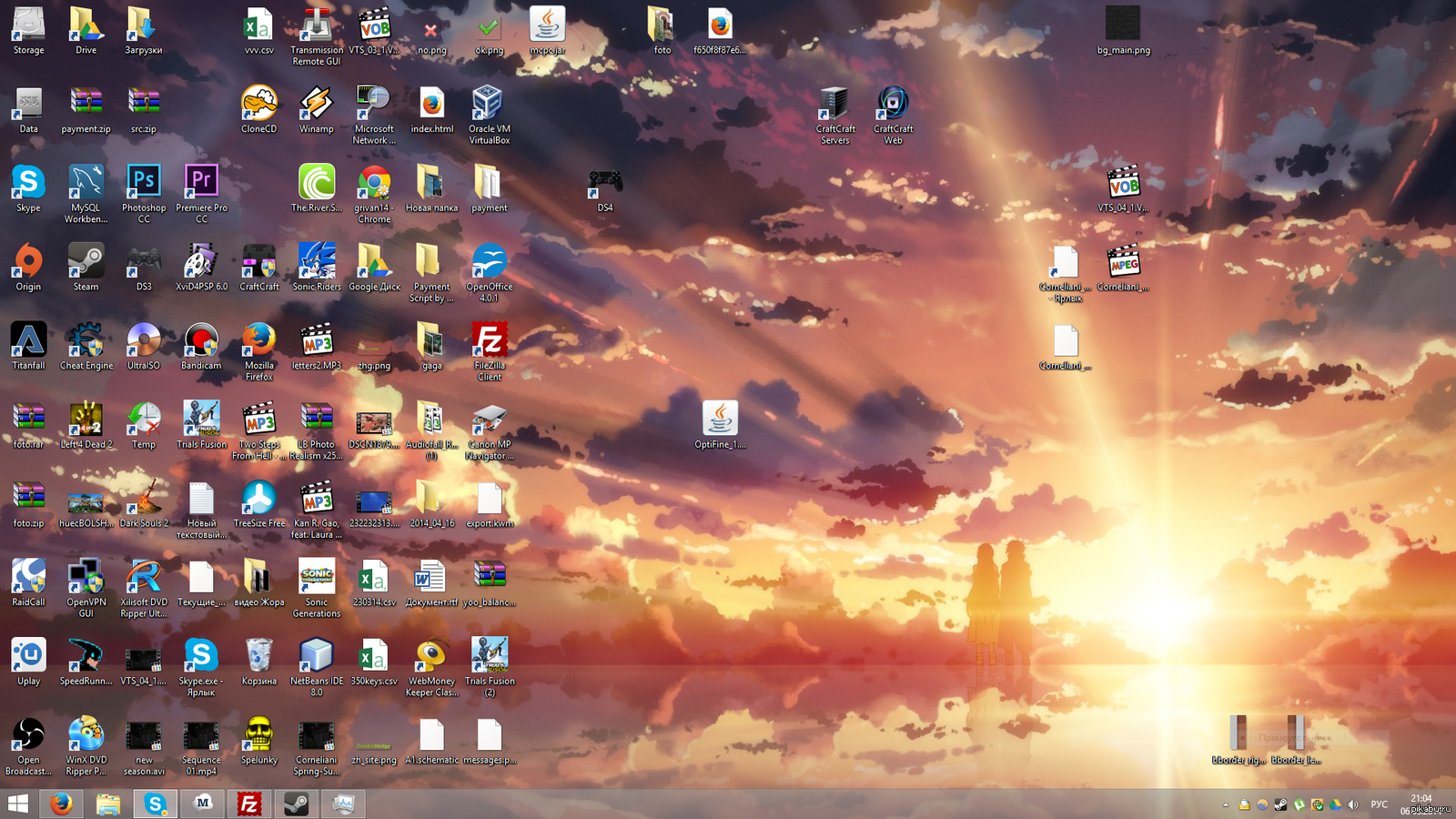Click the Xilisoft DVD Ripper desktop icon
The width and height of the screenshot is (1456, 819).
click(144, 589)
